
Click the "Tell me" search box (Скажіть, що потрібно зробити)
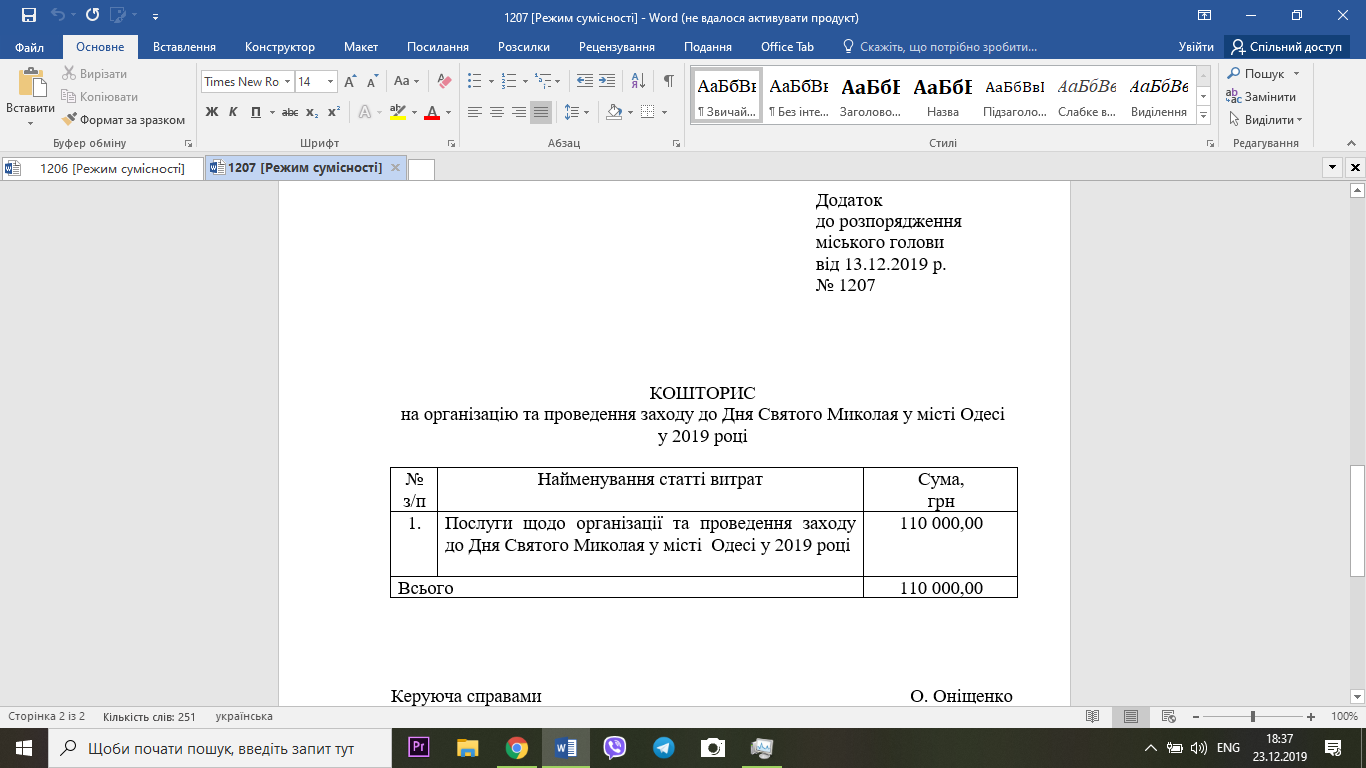pos(939,47)
